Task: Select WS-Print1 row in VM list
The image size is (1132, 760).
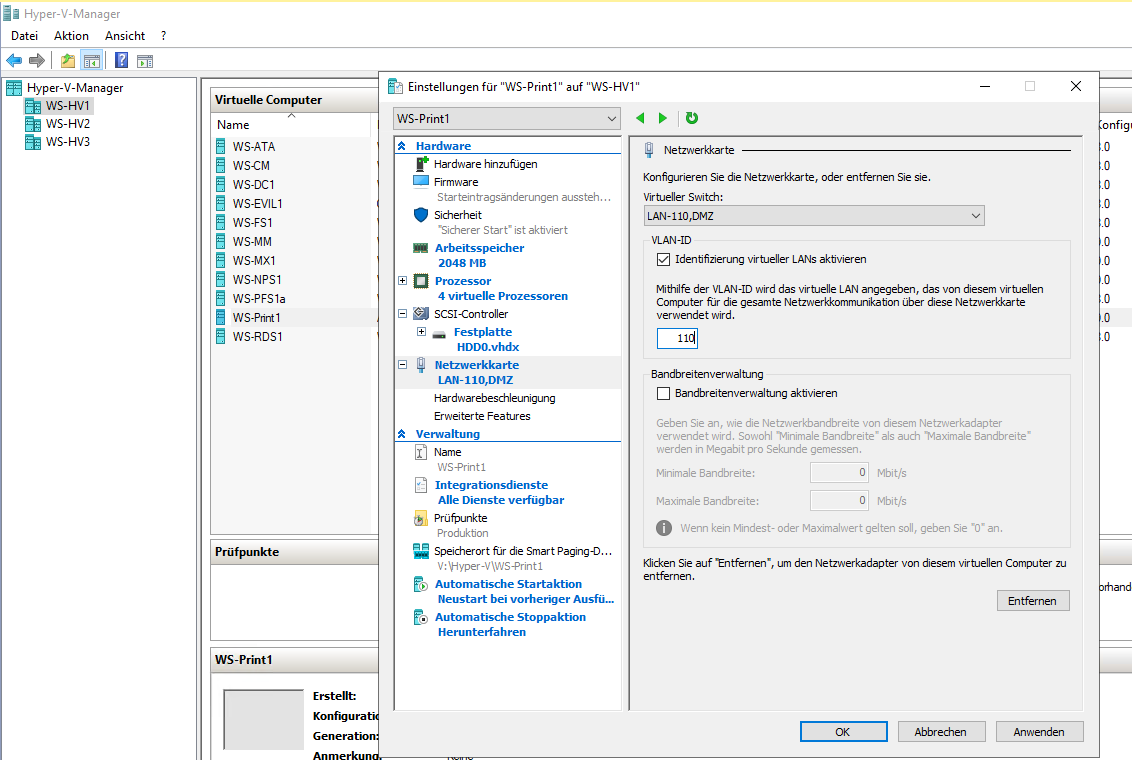Action: [x=295, y=318]
